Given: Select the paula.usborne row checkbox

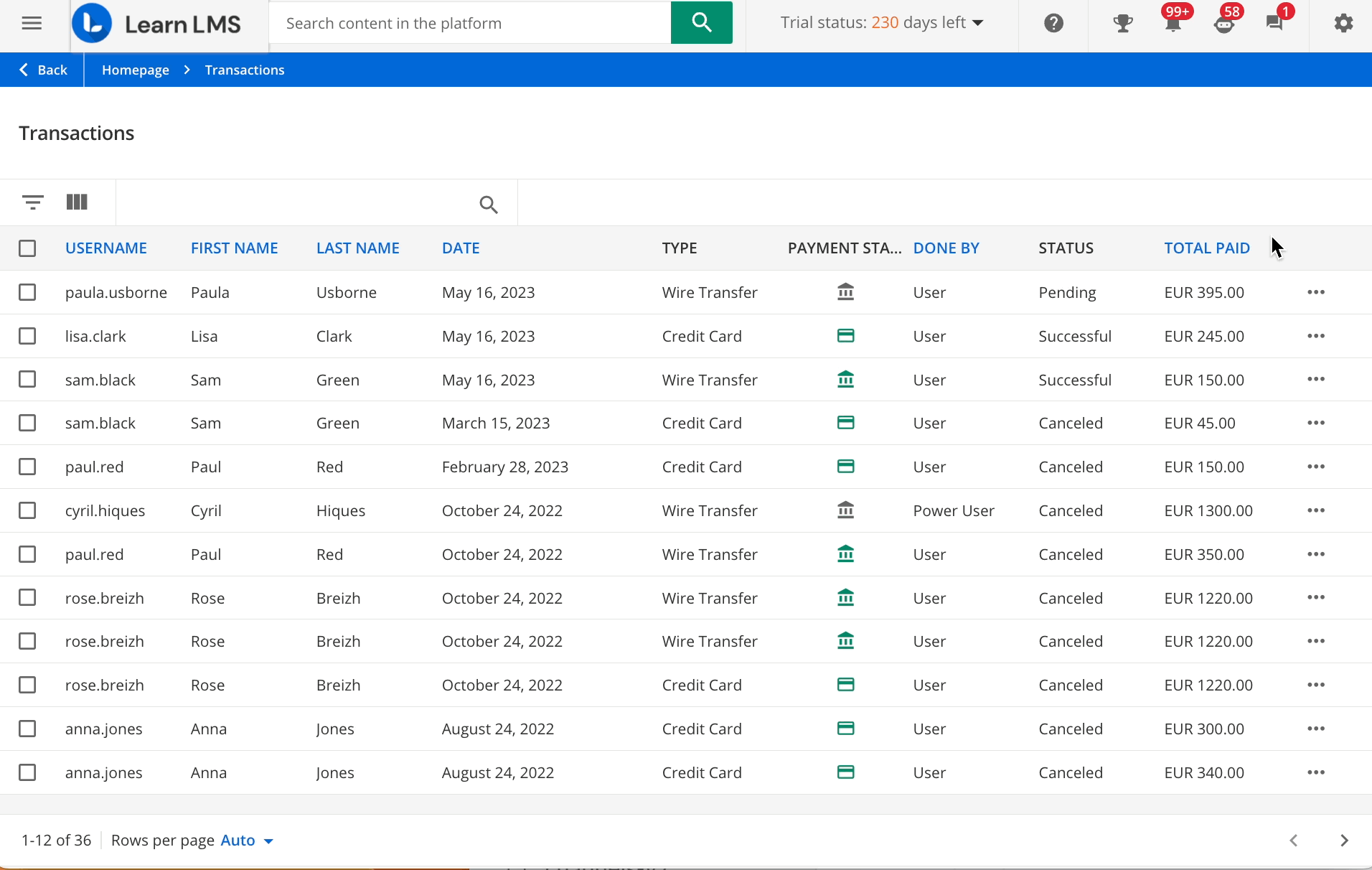Looking at the screenshot, I should pos(27,292).
